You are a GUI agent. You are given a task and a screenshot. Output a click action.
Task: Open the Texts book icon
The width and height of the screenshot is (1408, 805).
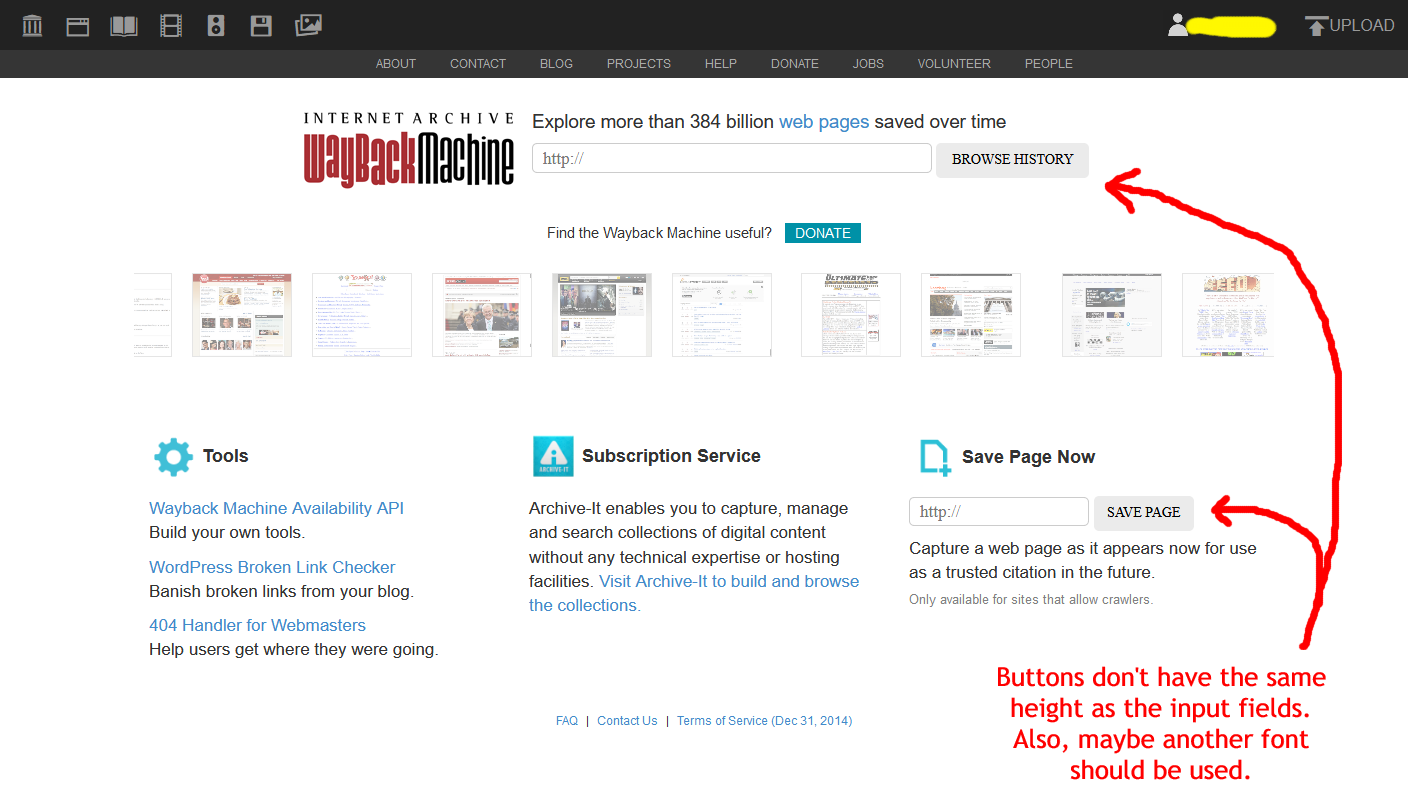[x=124, y=25]
